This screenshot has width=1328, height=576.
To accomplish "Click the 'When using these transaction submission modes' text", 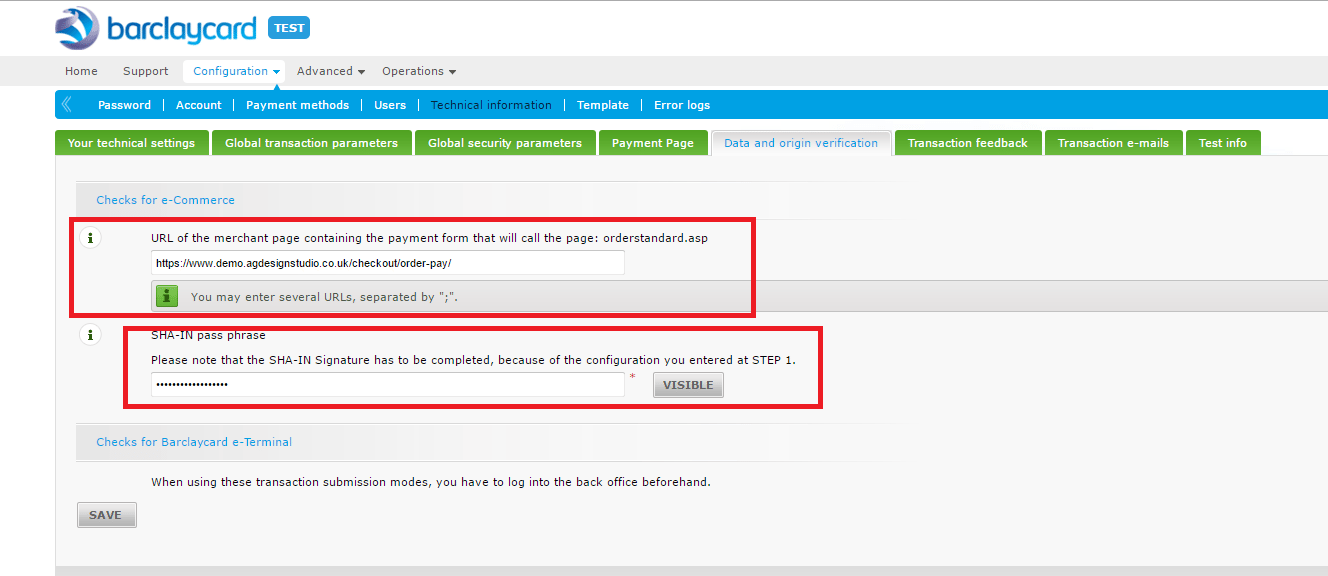I will click(x=431, y=482).
